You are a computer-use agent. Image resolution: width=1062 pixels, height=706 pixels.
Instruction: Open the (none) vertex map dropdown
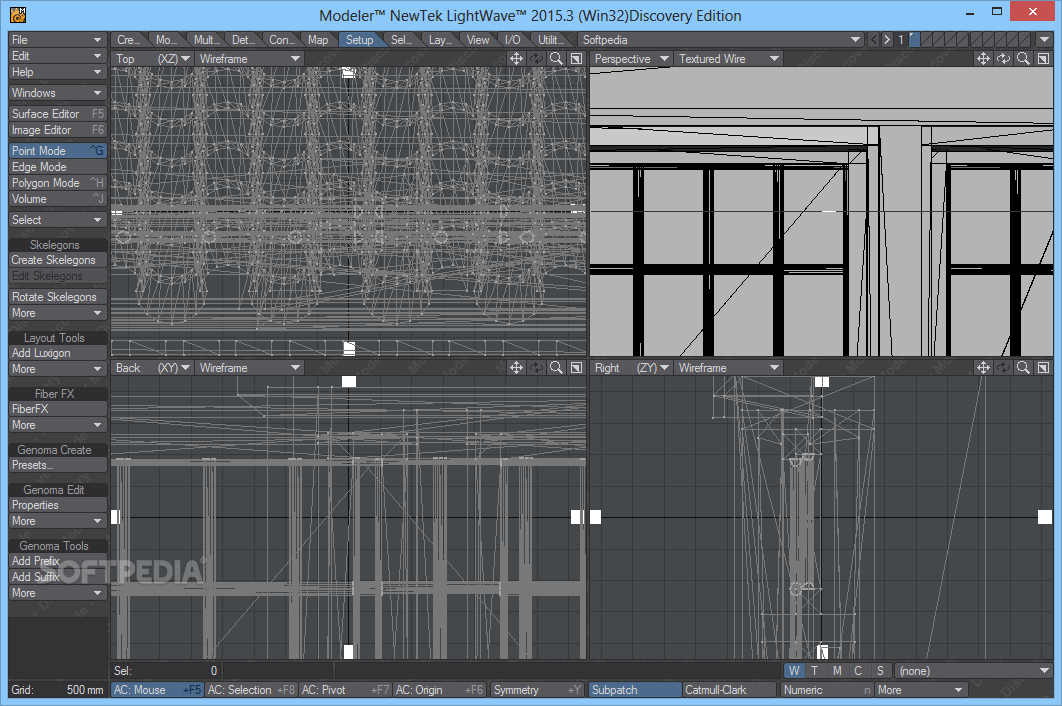coord(974,671)
